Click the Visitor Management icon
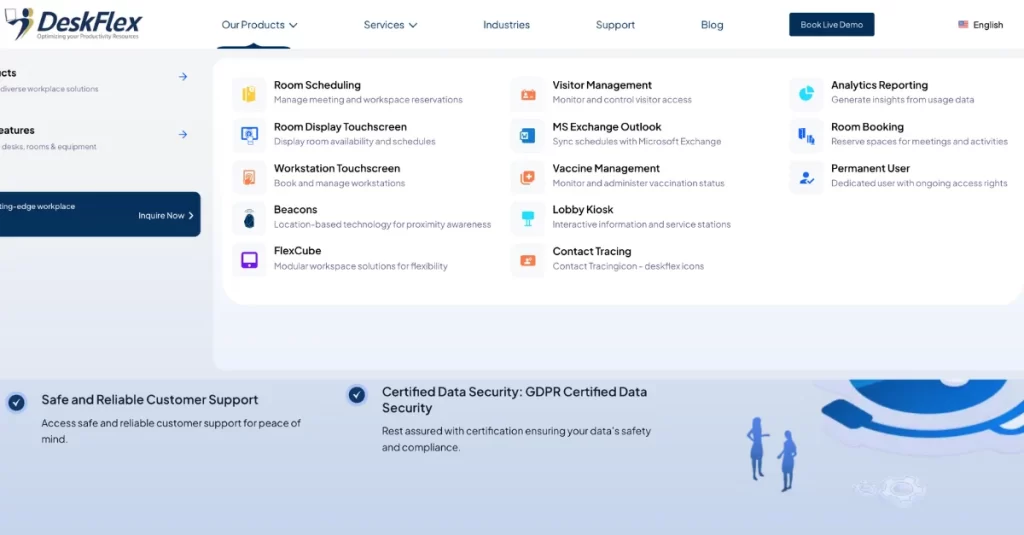Viewport: 1024px width, 535px height. tap(528, 93)
